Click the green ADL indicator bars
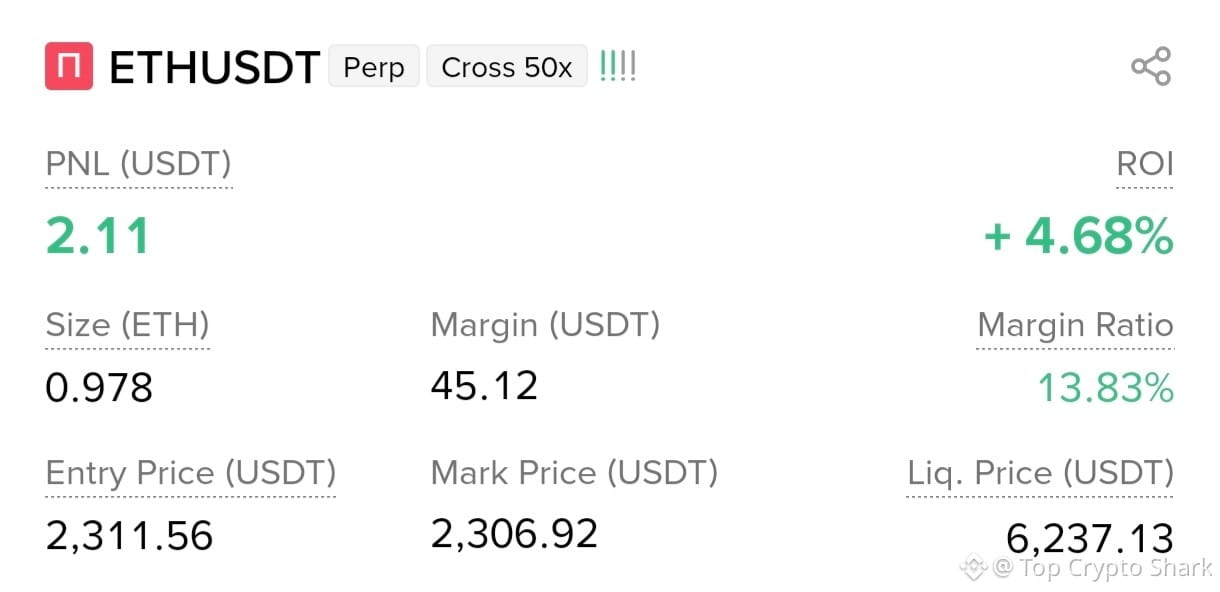The width and height of the screenshot is (1220, 592). (618, 67)
